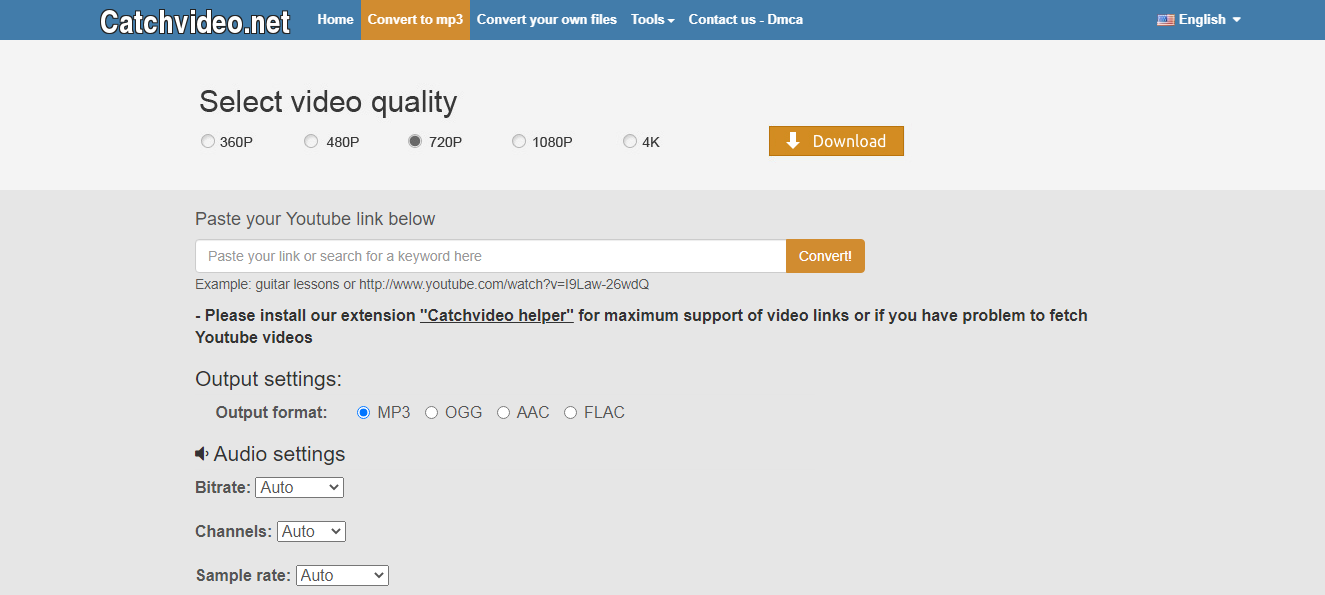Select 1080P video quality

click(519, 141)
